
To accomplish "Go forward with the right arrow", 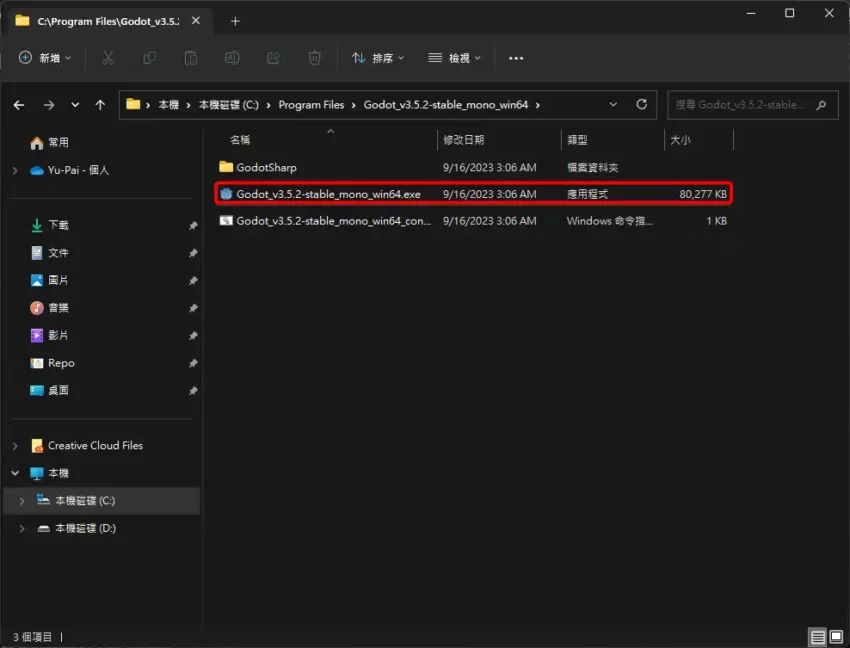I will pyautogui.click(x=49, y=105).
